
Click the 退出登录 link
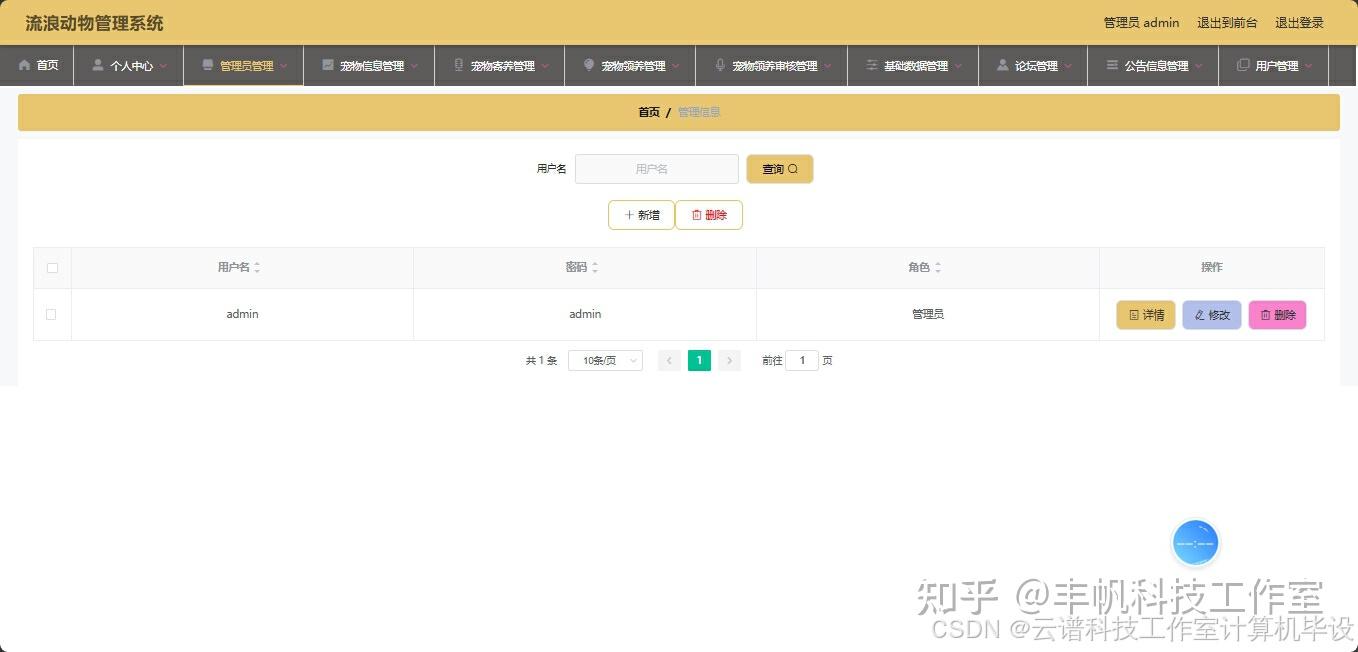click(x=1299, y=23)
